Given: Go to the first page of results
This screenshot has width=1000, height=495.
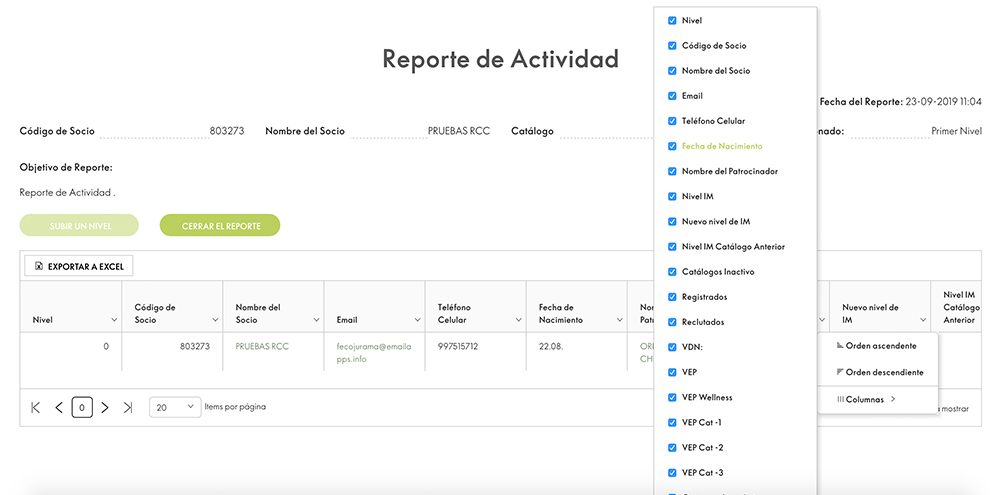Looking at the screenshot, I should point(36,407).
